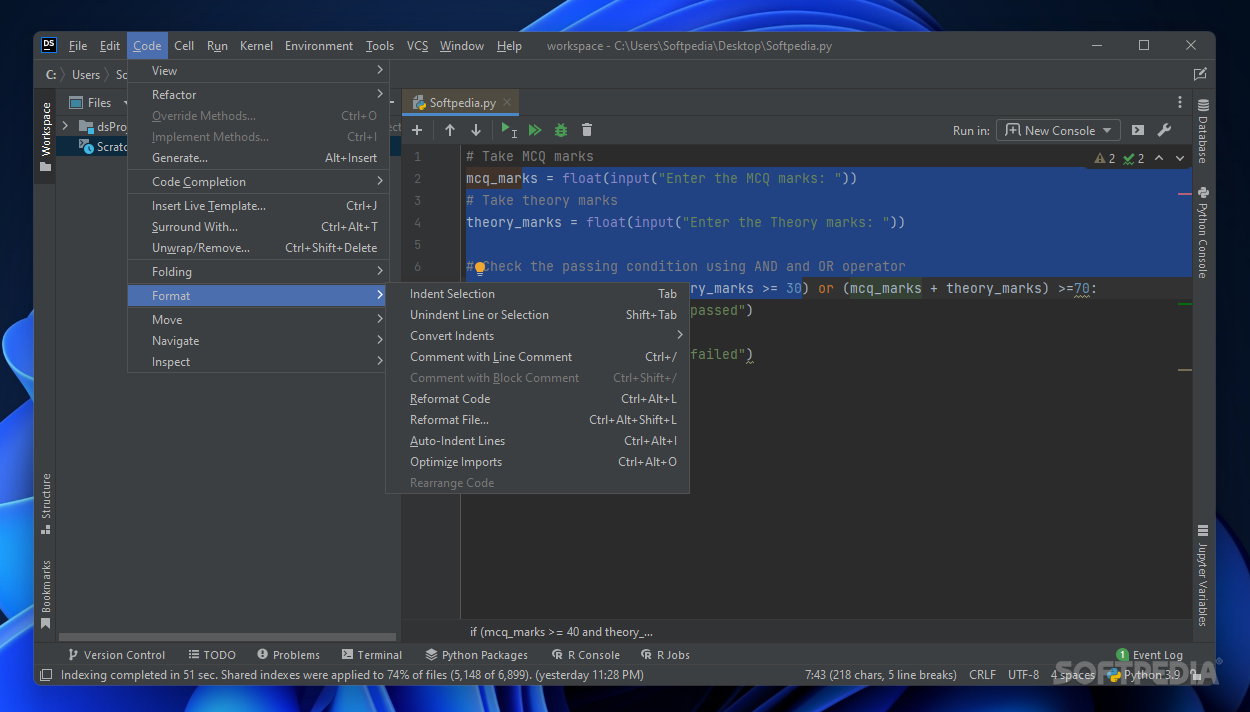1250x712 pixels.
Task: Open settings with the wrench icon
Action: 1164,130
